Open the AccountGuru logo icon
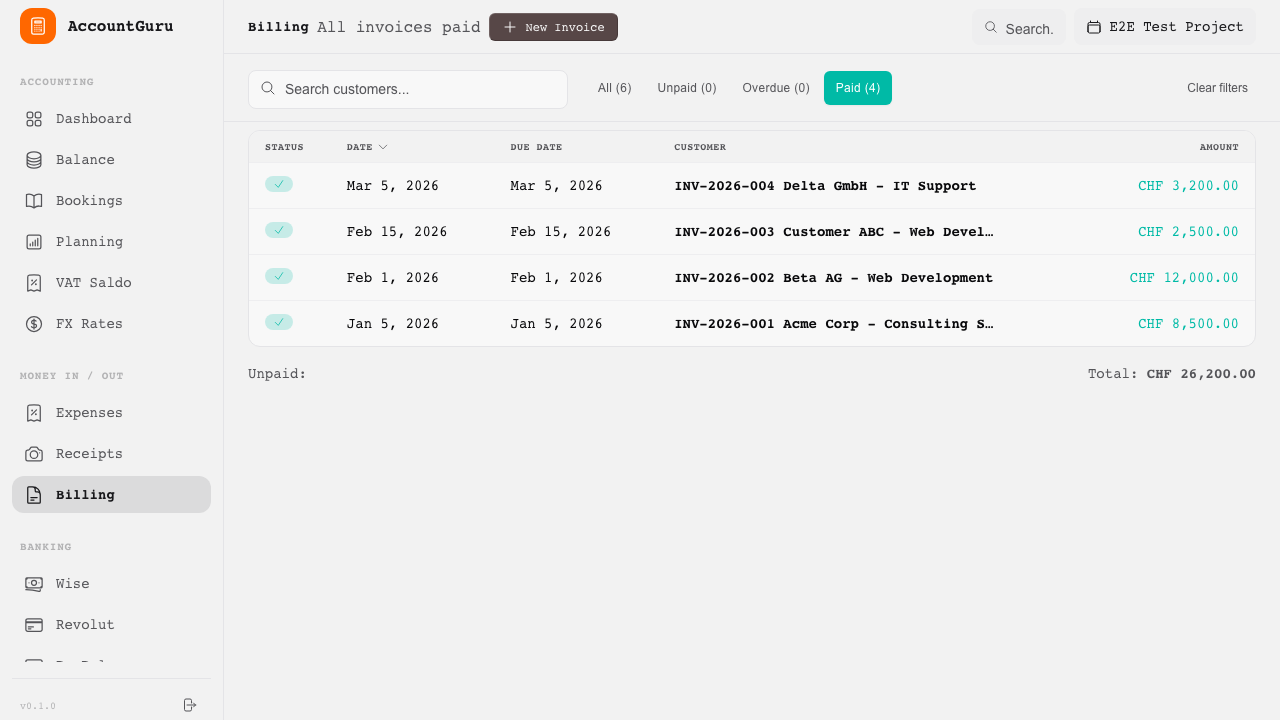Screen dimensions: 1280x720 [37, 26]
